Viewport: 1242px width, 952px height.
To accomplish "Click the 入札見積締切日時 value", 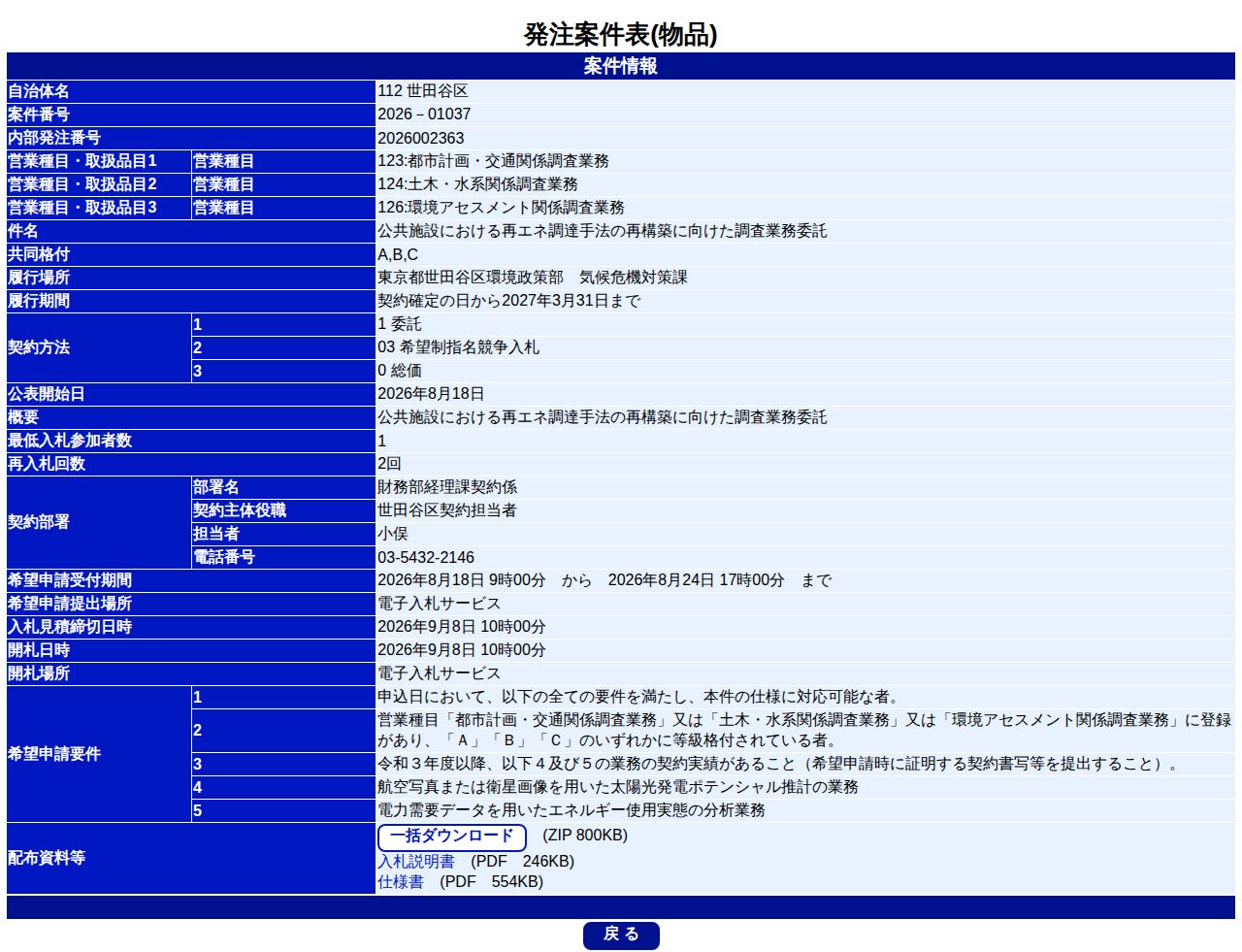I will [462, 627].
